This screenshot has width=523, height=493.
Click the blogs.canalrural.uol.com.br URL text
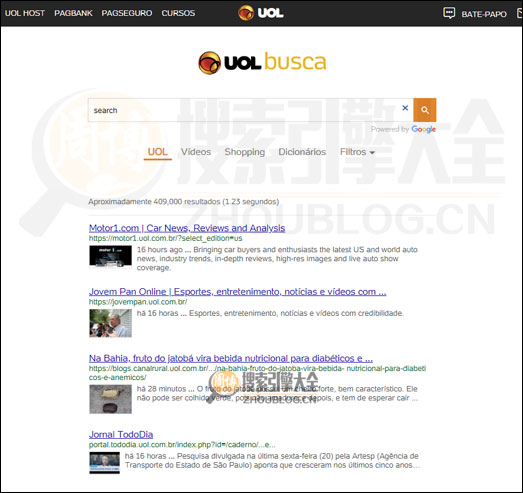(x=257, y=373)
